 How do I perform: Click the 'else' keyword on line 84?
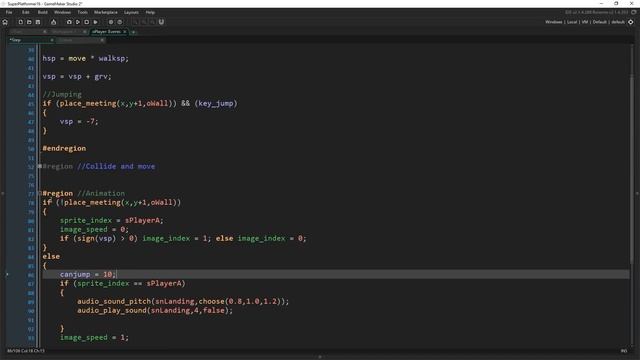tap(51, 256)
